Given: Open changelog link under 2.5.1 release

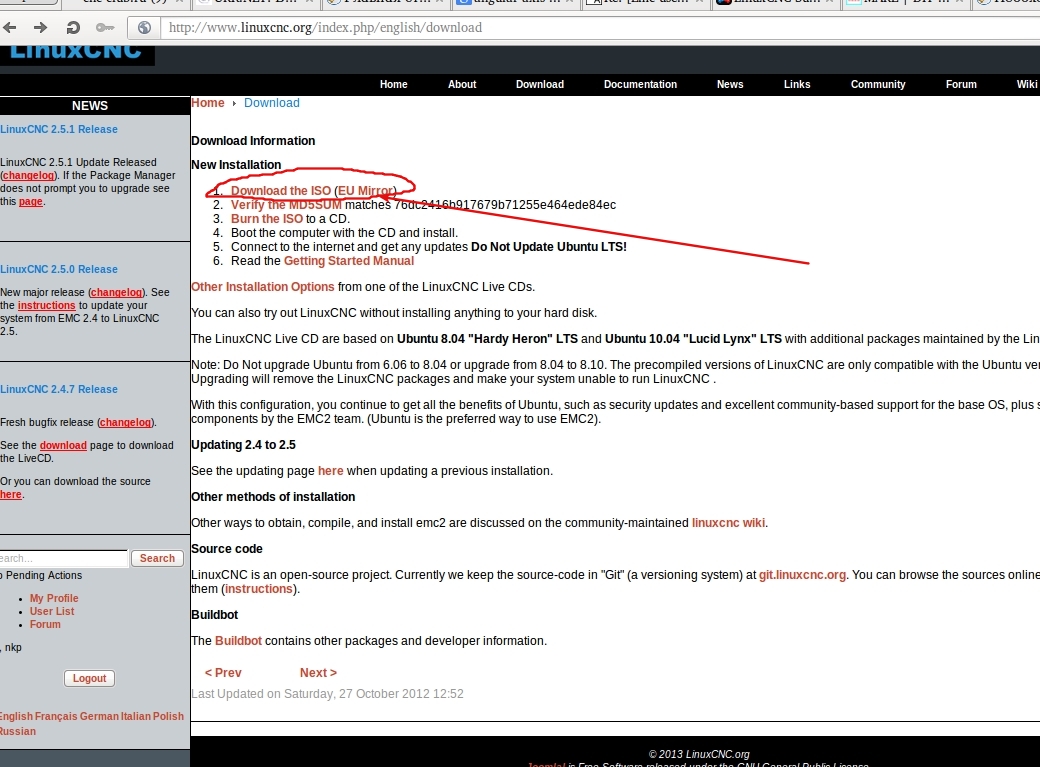Looking at the screenshot, I should pos(29,175).
